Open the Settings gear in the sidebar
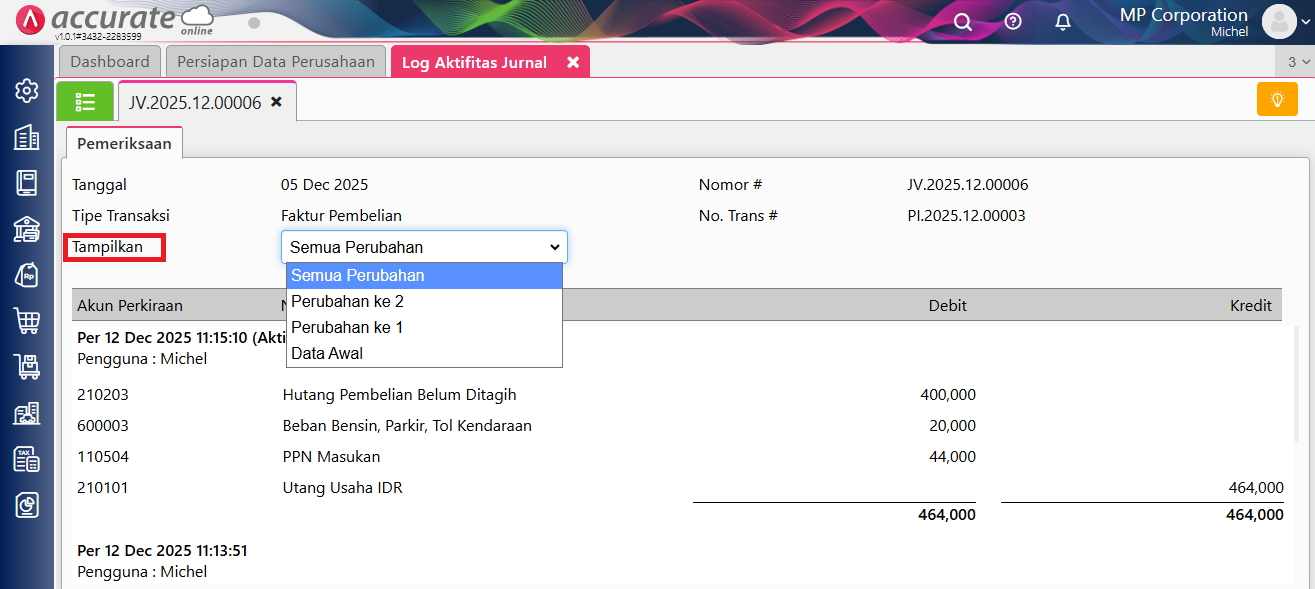The width and height of the screenshot is (1315, 589). click(27, 91)
